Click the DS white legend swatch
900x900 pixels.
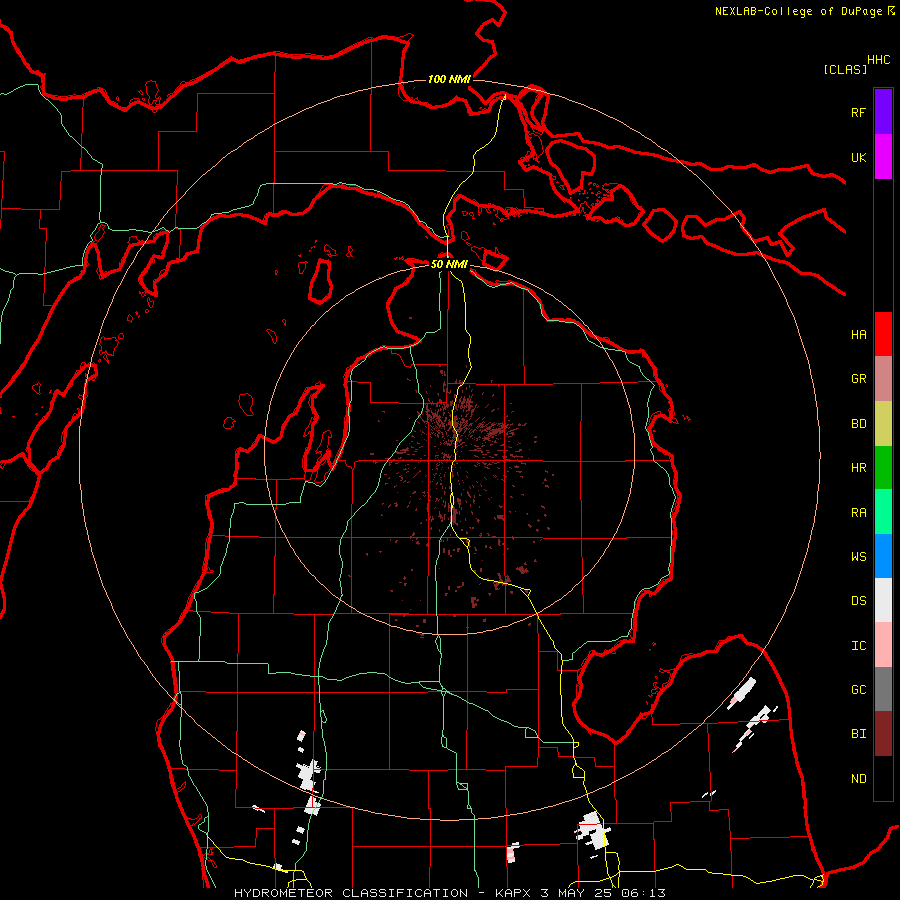click(x=883, y=600)
